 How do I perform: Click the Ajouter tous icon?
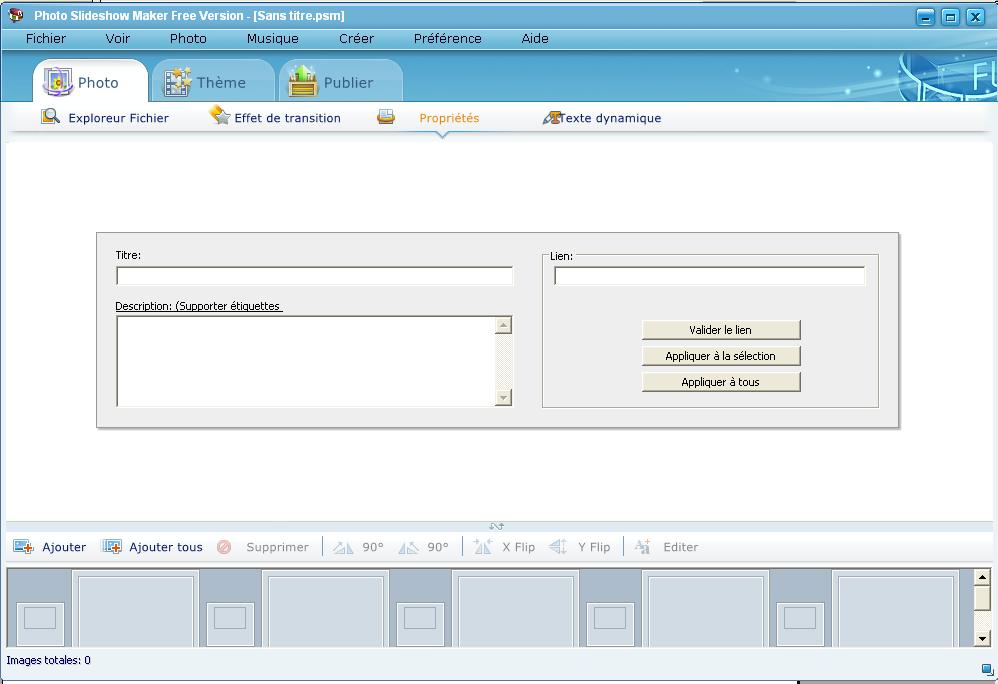point(112,547)
